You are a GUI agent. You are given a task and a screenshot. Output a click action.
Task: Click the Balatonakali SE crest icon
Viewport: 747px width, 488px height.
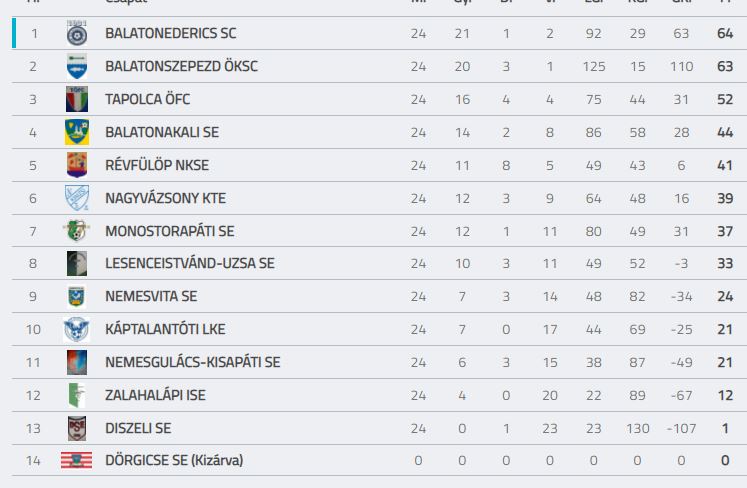pyautogui.click(x=77, y=132)
